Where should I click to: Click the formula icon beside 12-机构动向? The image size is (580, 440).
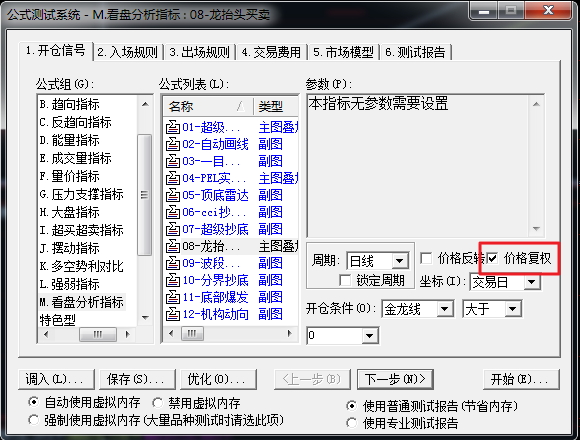[172, 314]
